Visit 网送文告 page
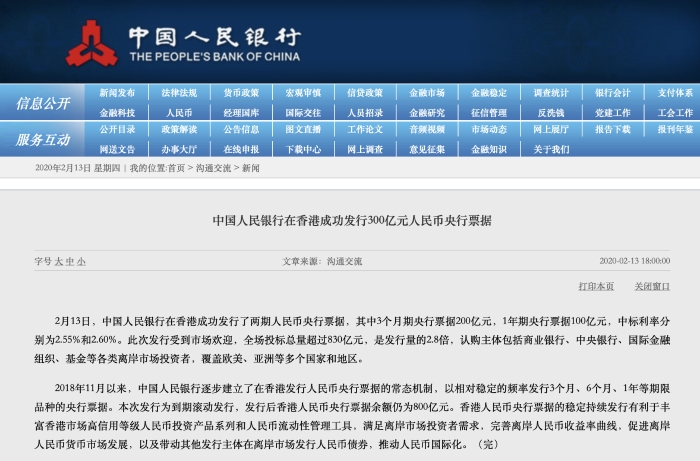This screenshot has height=461, width=700. (x=117, y=149)
